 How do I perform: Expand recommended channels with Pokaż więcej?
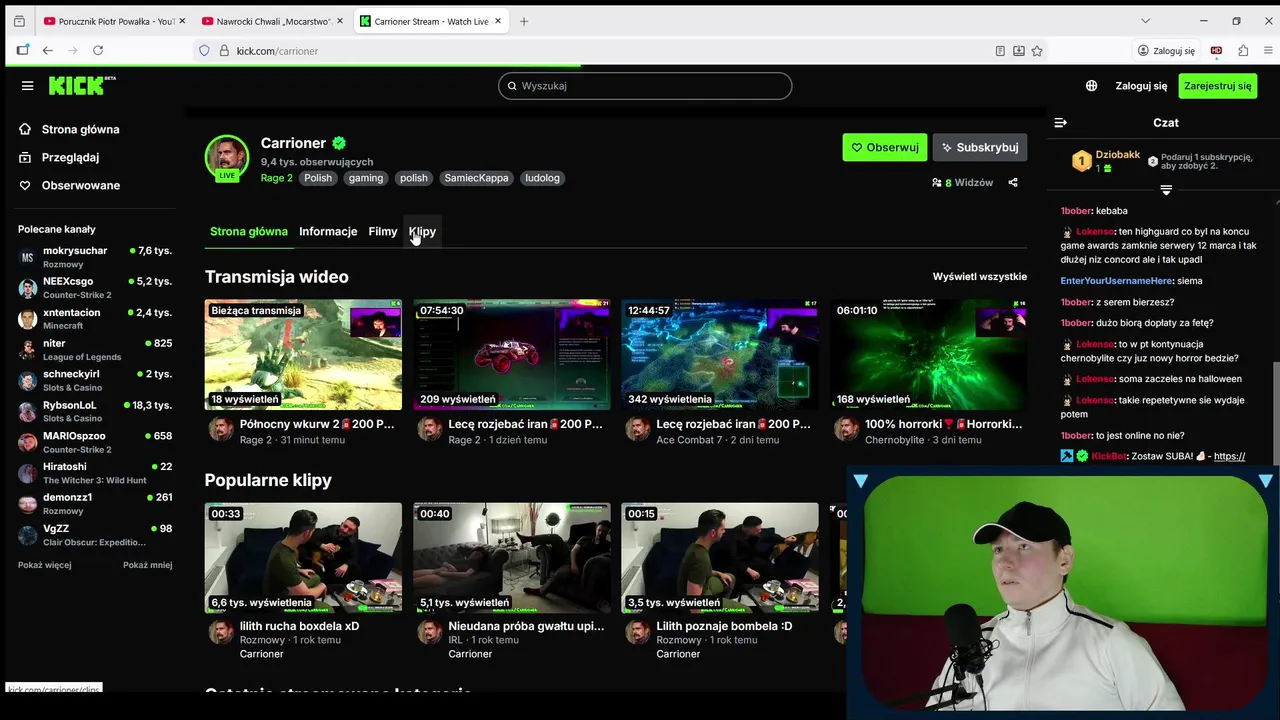[44, 565]
